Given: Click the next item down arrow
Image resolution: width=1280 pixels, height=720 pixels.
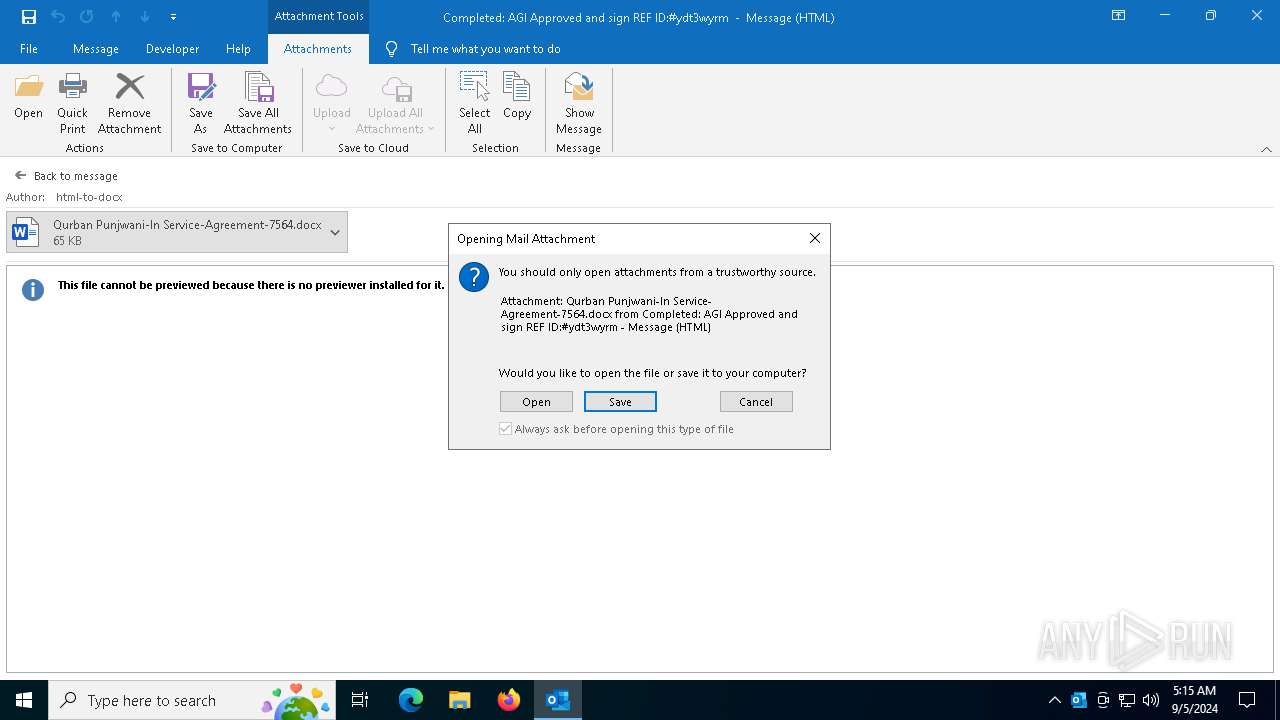Looking at the screenshot, I should pyautogui.click(x=145, y=17).
